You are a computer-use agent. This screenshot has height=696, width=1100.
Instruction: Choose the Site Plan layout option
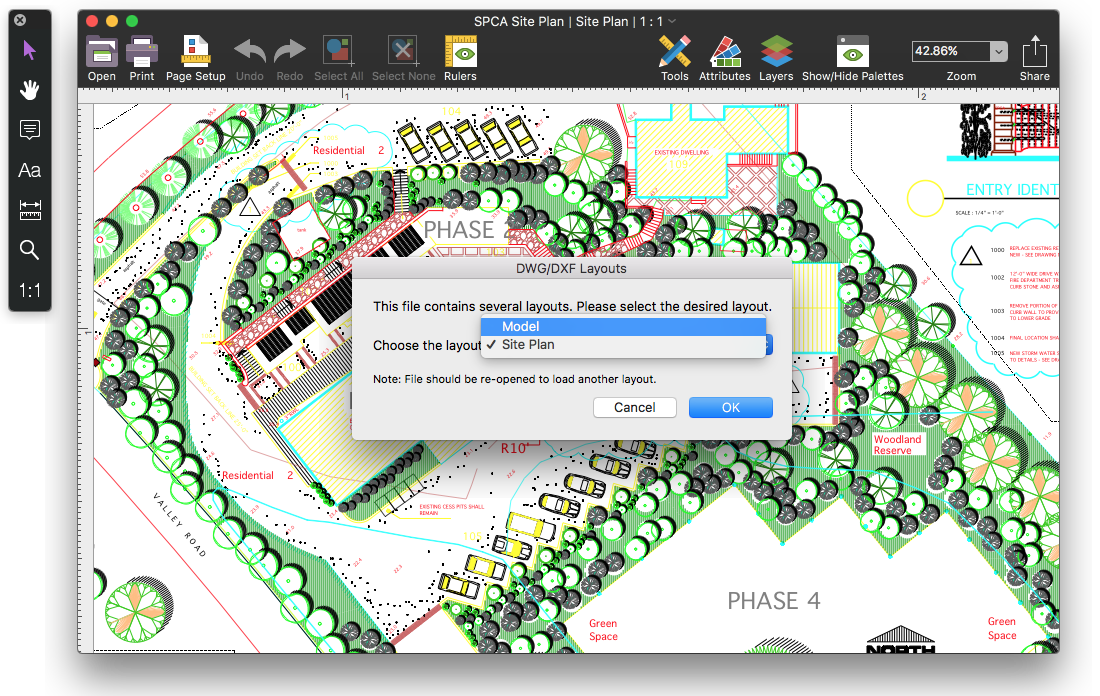point(622,345)
